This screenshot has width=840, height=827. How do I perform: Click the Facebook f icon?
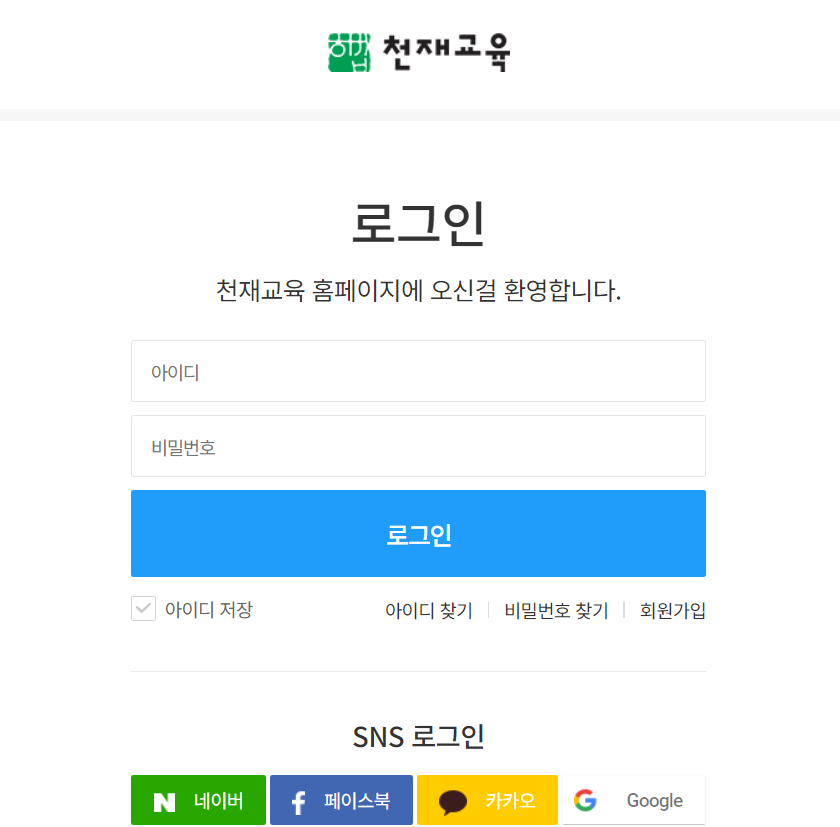296,800
